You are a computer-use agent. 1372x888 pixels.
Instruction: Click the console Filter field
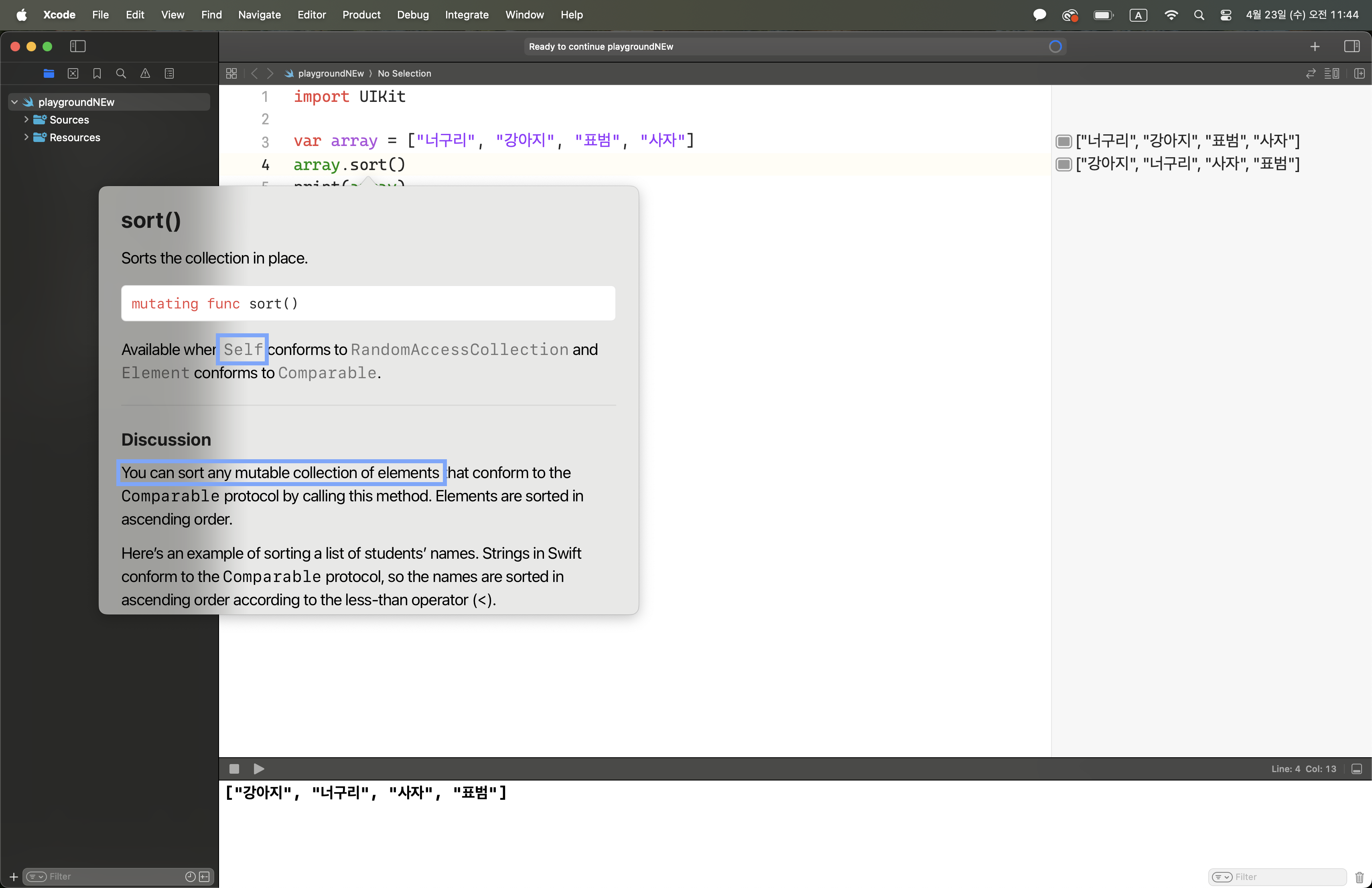[1285, 877]
